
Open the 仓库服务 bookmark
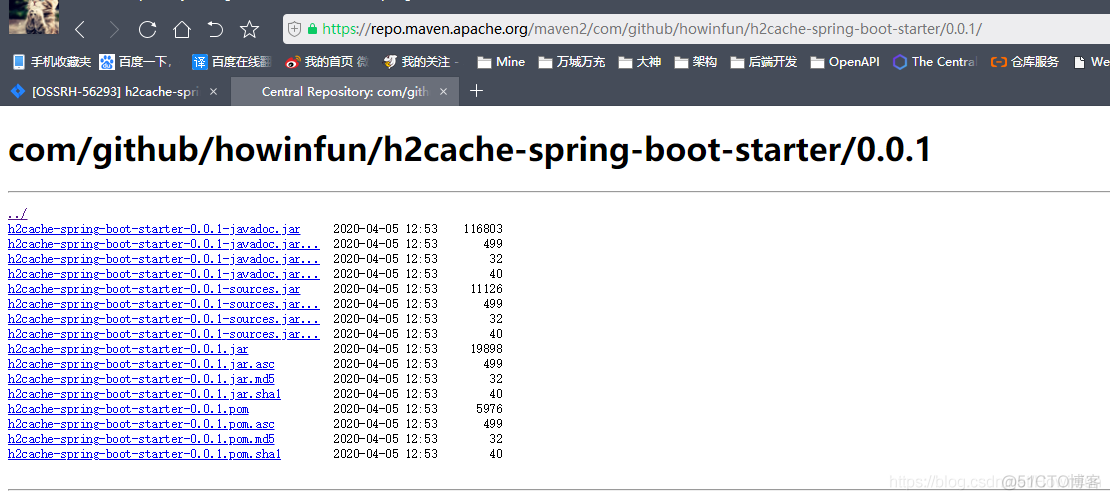[1024, 62]
